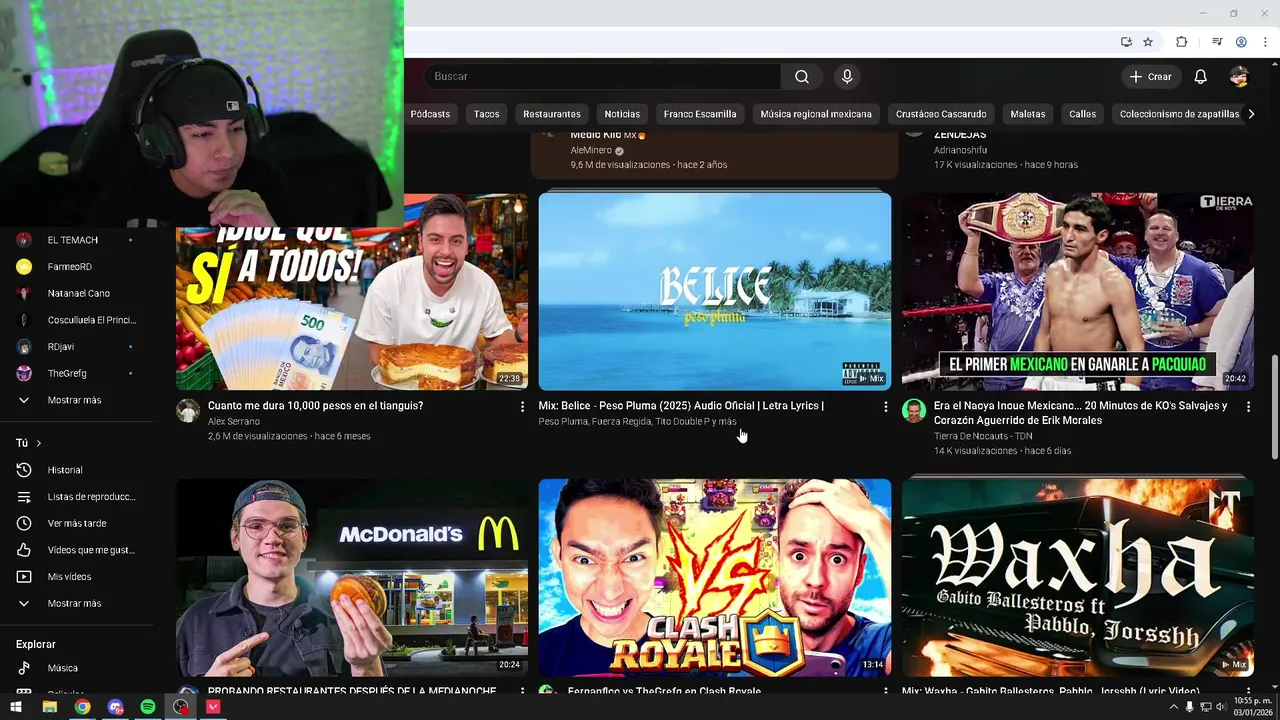This screenshot has height=720, width=1280.
Task: Open Belice Peso Pluma mix thumbnail
Action: point(715,291)
